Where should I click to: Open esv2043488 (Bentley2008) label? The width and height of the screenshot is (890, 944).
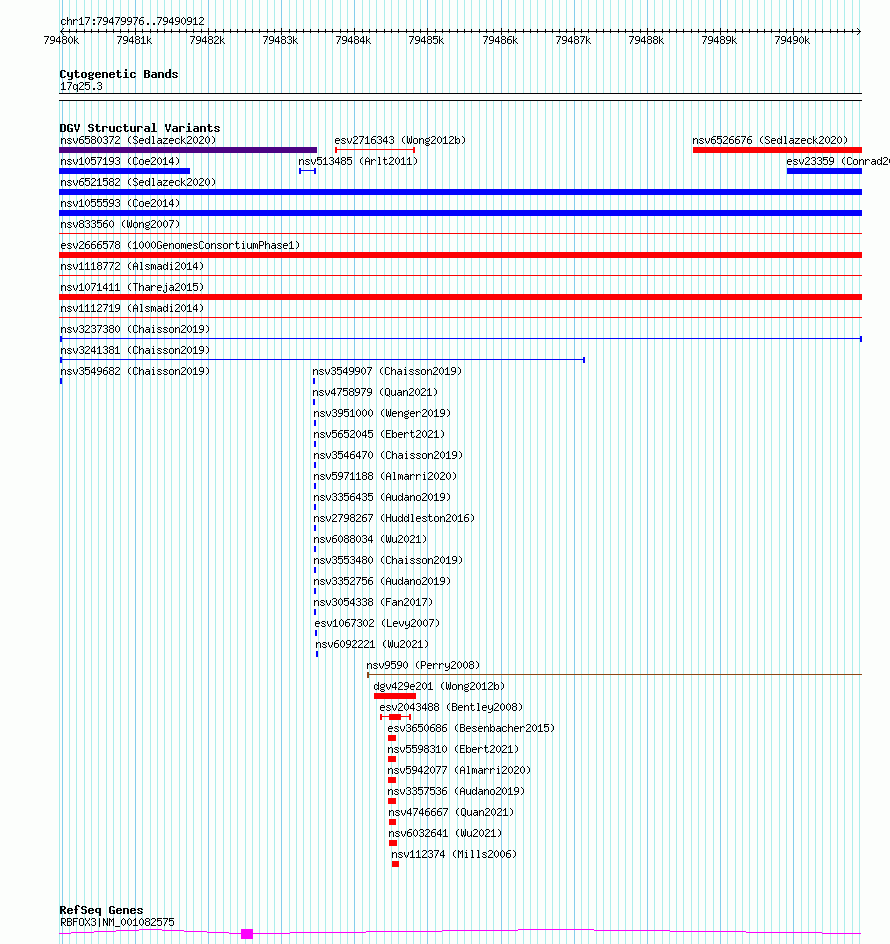point(451,707)
